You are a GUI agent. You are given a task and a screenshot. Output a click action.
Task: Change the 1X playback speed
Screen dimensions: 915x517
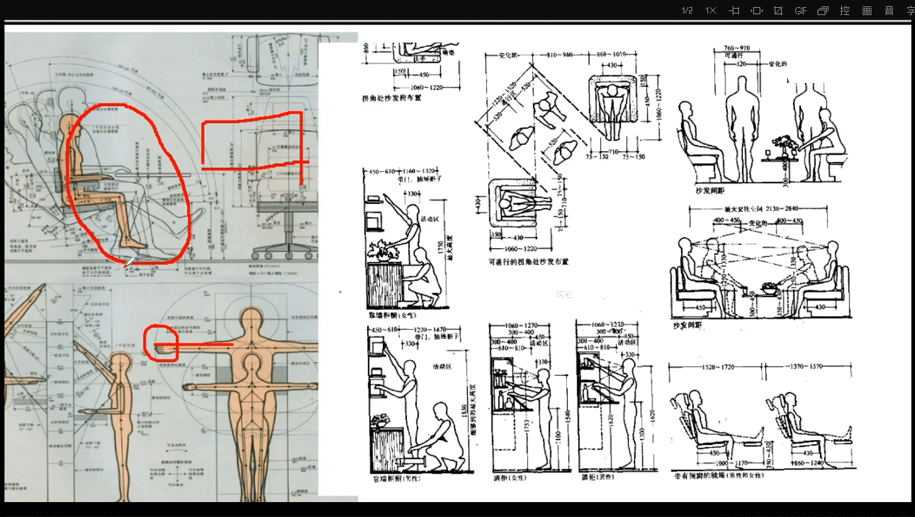click(x=711, y=10)
